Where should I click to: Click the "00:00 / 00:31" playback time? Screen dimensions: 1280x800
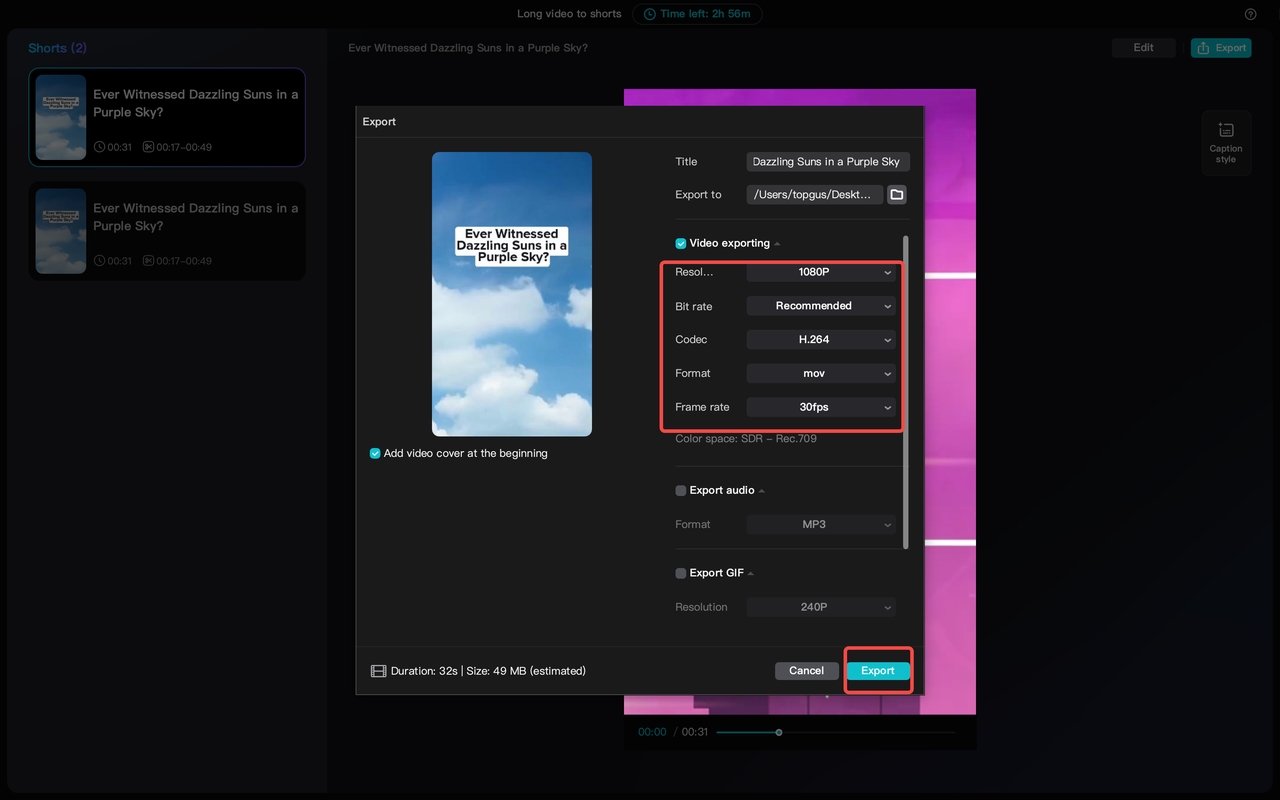(x=673, y=732)
